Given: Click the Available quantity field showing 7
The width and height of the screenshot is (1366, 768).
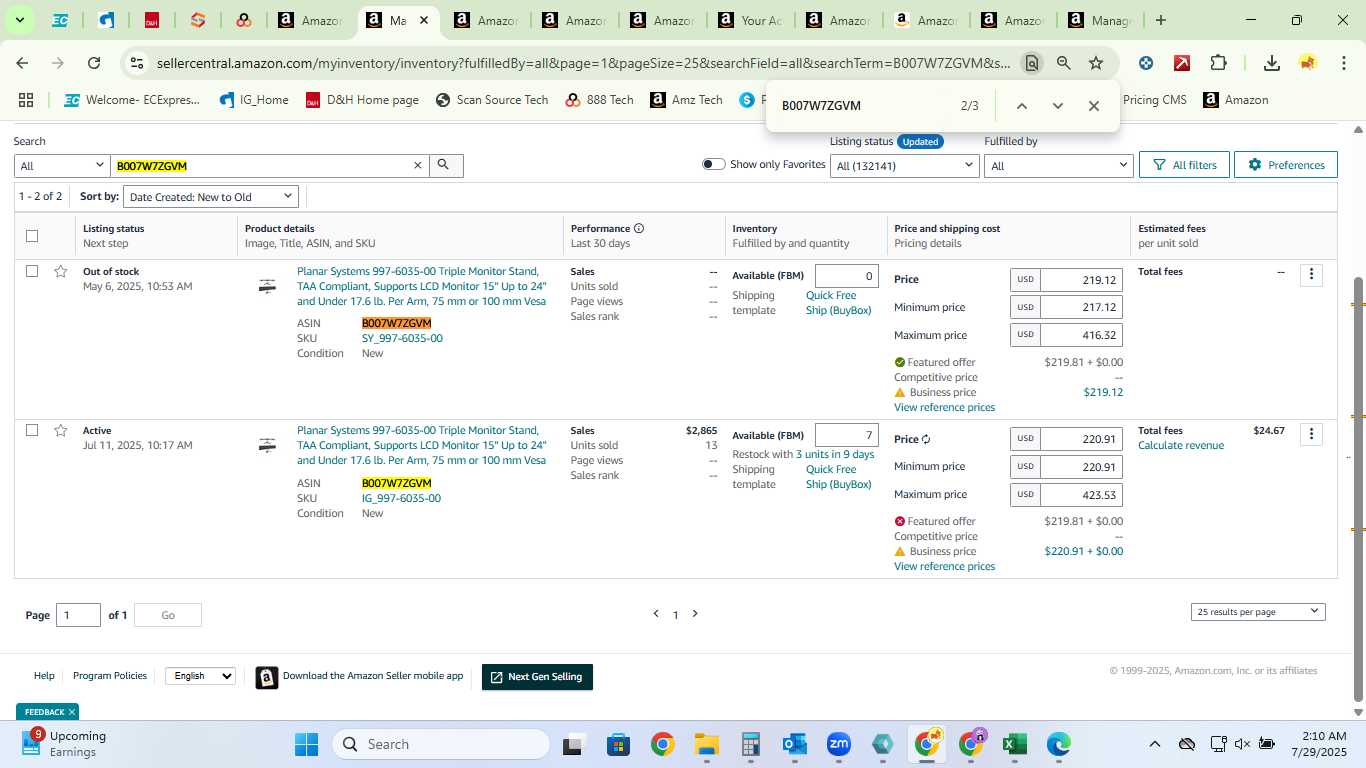Looking at the screenshot, I should click(847, 435).
